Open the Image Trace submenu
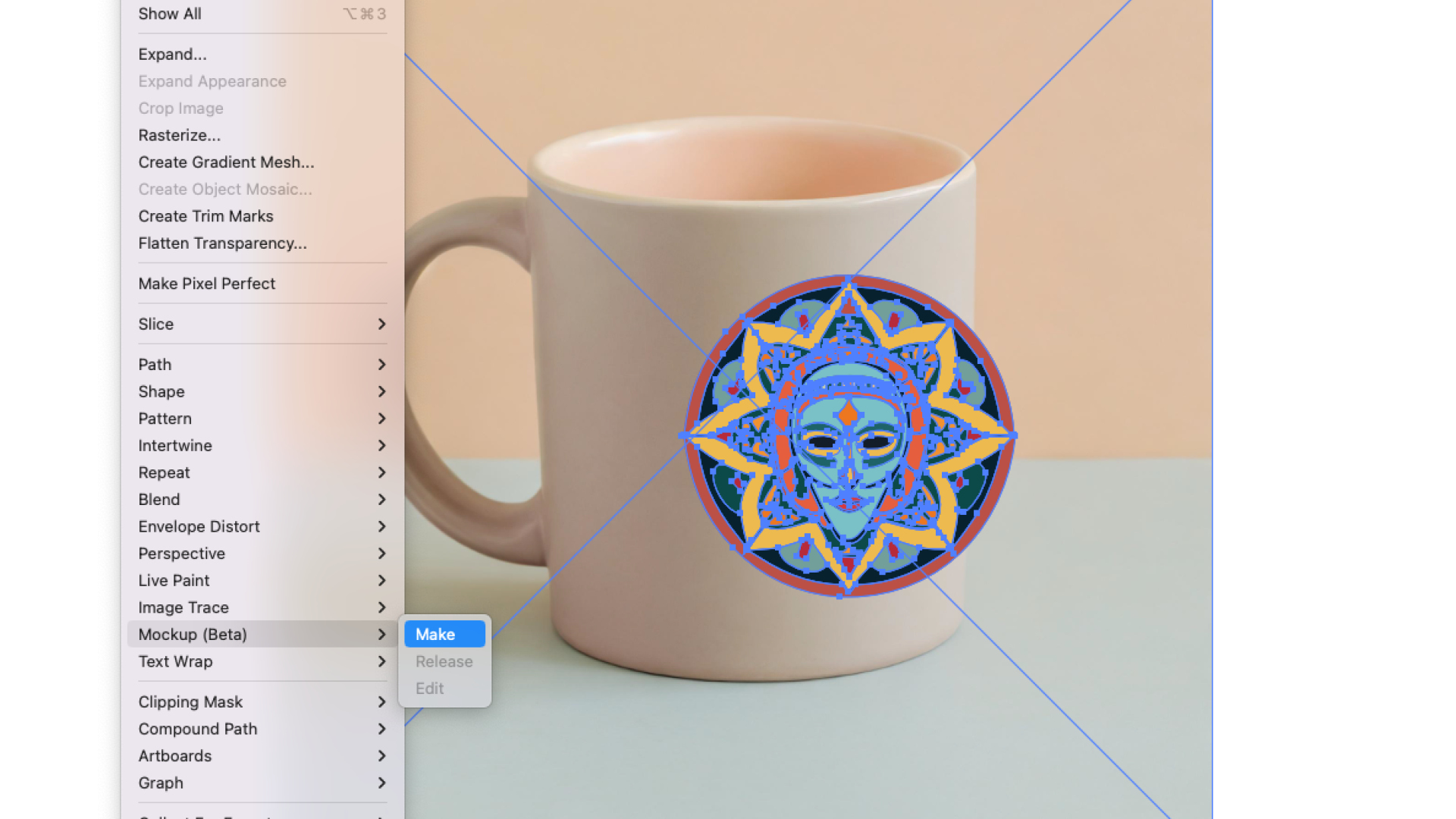1456x819 pixels. click(x=183, y=607)
